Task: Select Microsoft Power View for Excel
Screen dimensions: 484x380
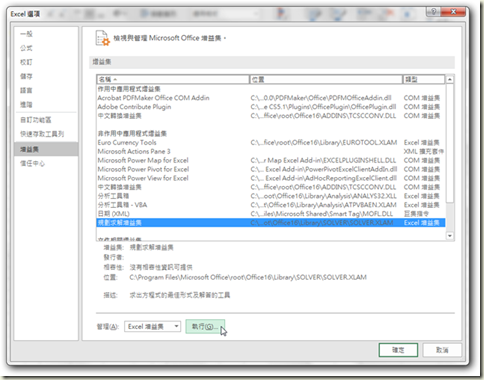Action: 271,178
